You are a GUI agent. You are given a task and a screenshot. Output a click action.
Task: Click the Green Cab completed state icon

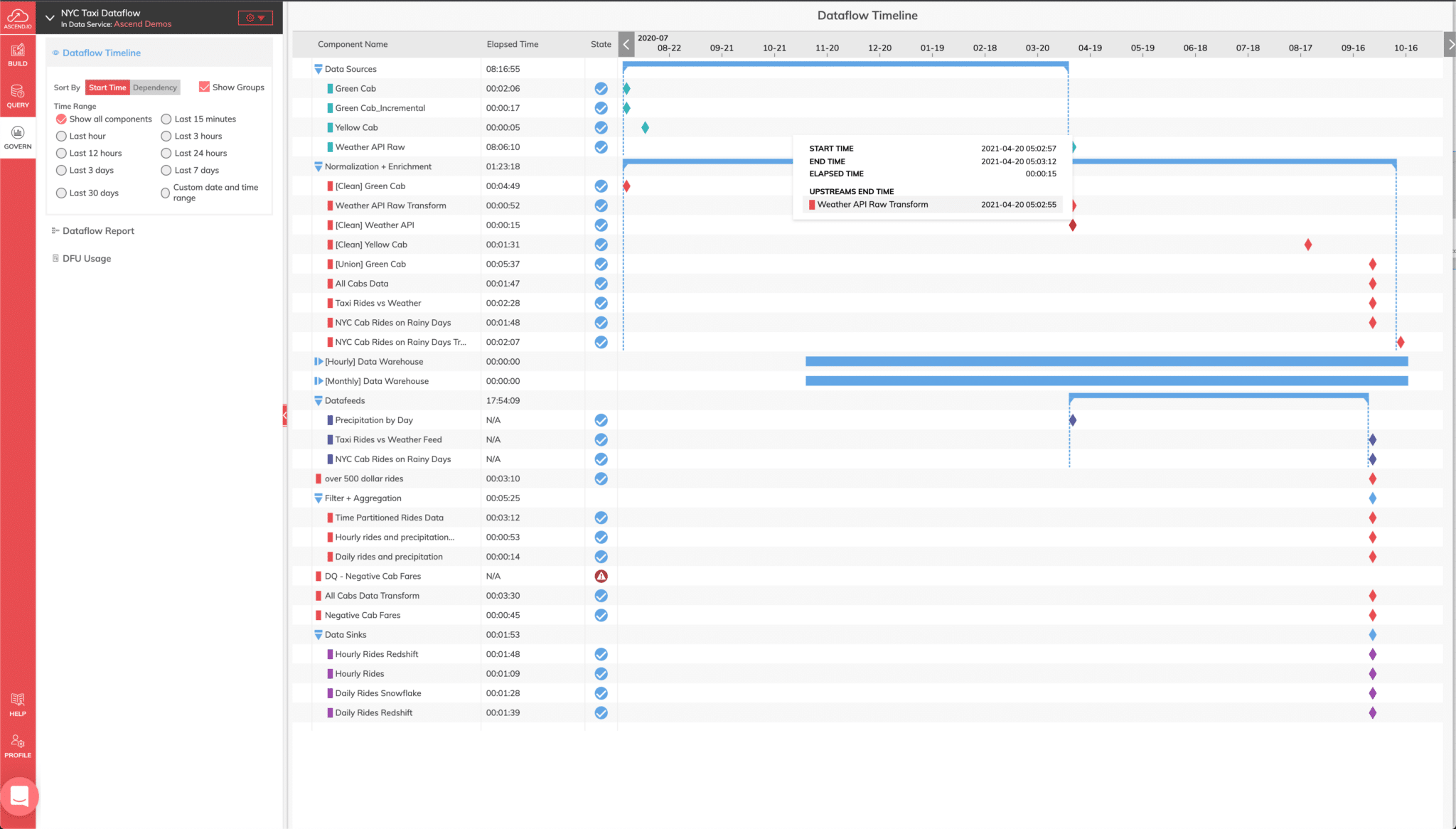[x=601, y=89]
